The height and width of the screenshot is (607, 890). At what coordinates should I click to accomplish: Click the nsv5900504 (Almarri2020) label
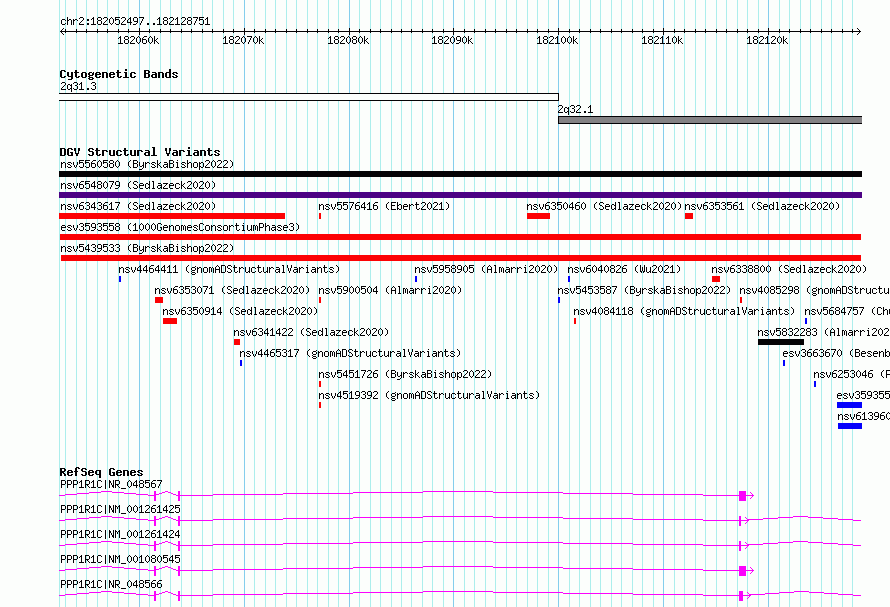(391, 290)
